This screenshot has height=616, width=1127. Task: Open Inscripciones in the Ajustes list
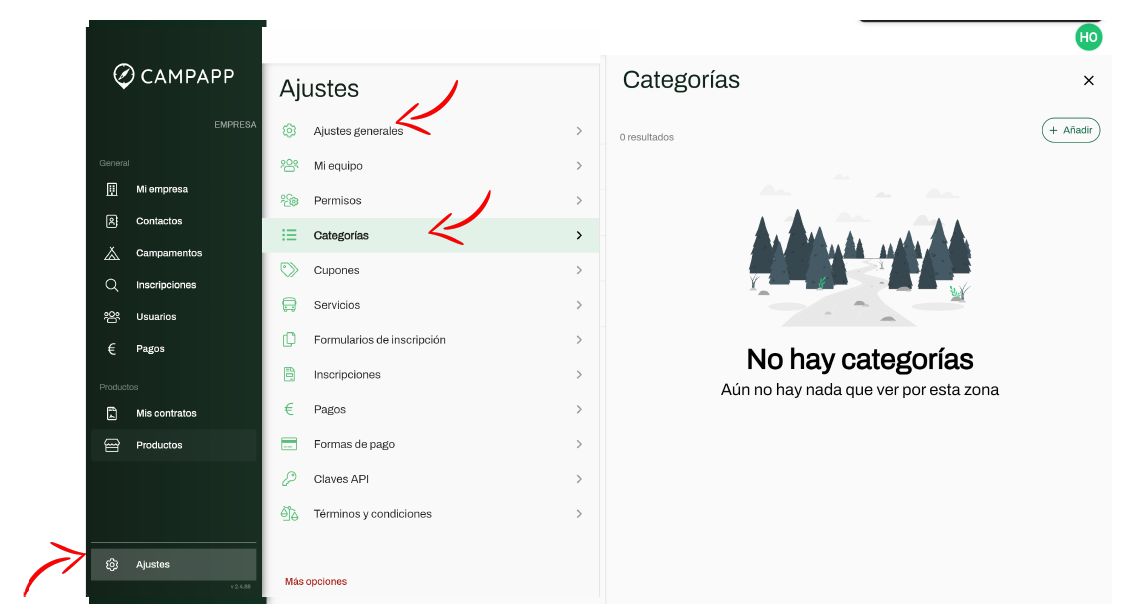tap(347, 375)
